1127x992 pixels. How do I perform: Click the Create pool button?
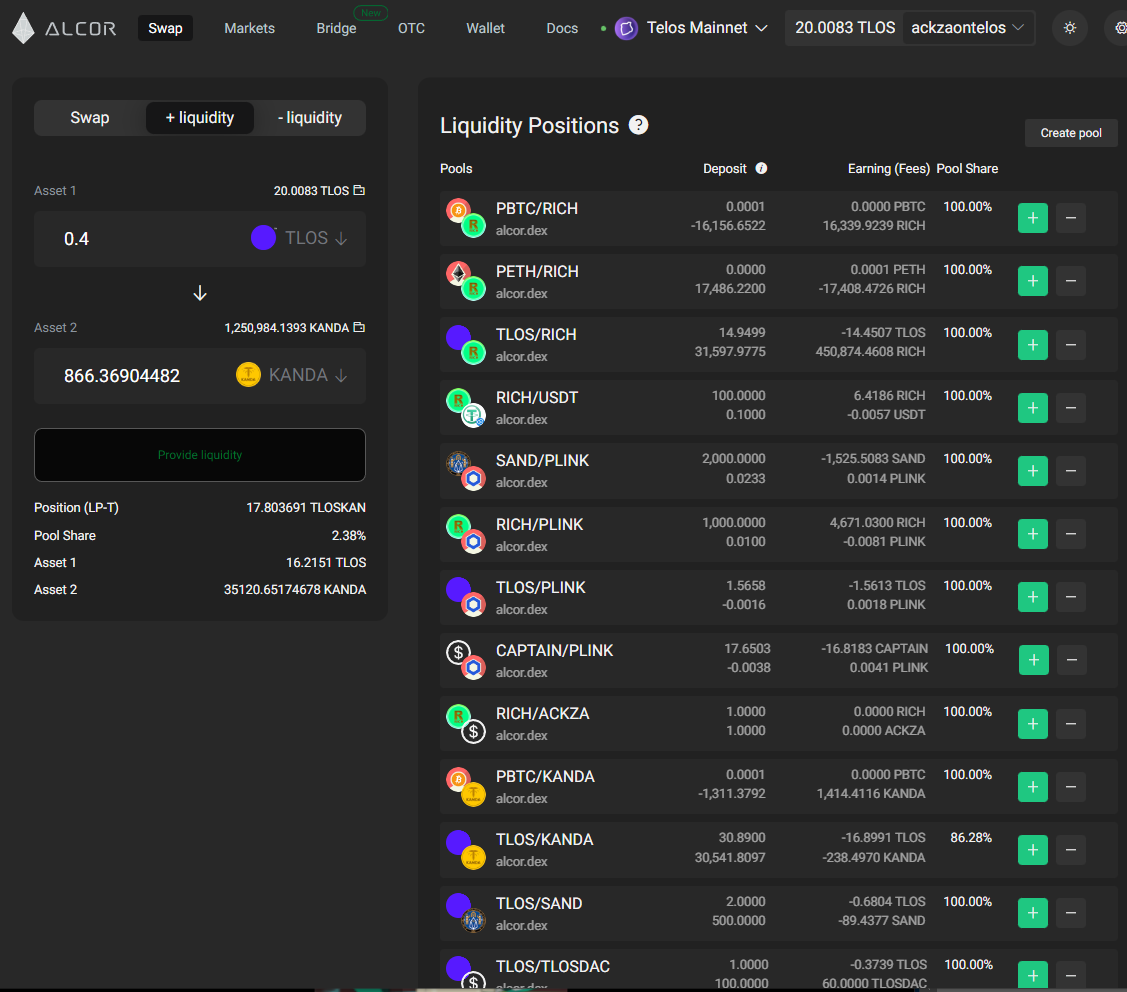point(1071,133)
